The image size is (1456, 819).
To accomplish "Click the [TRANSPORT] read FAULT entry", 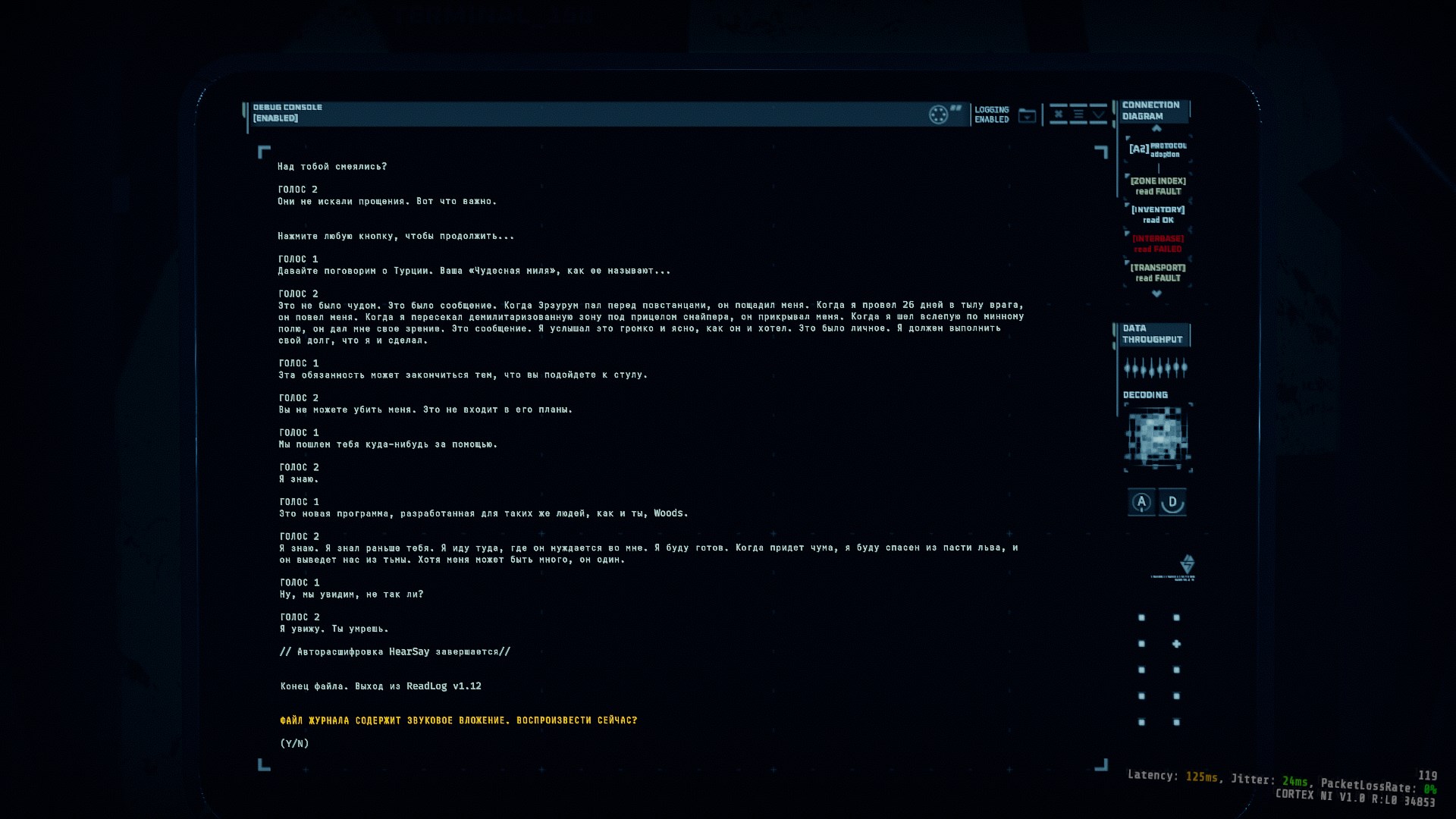I will coord(1158,272).
